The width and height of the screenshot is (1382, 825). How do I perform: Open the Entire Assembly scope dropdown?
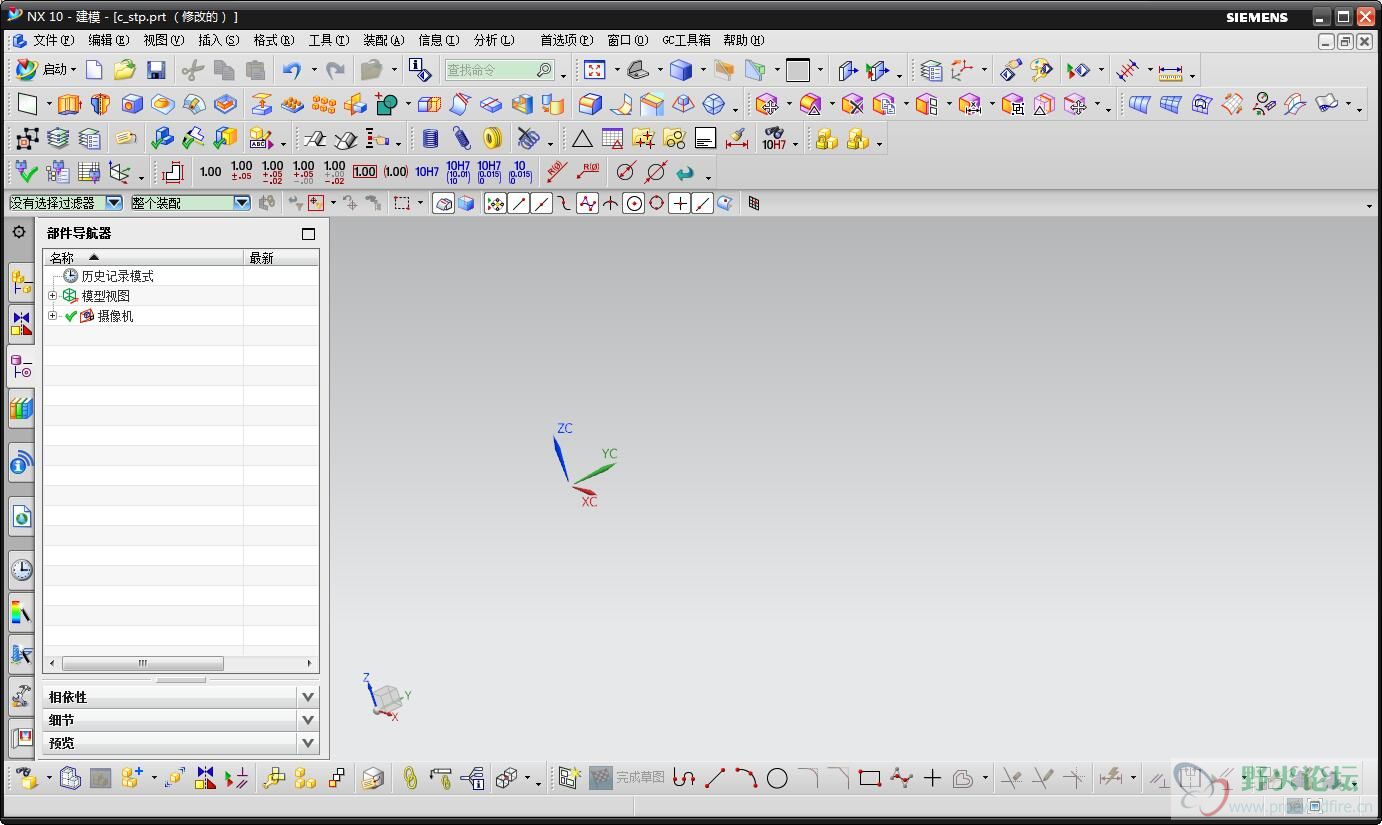click(242, 203)
